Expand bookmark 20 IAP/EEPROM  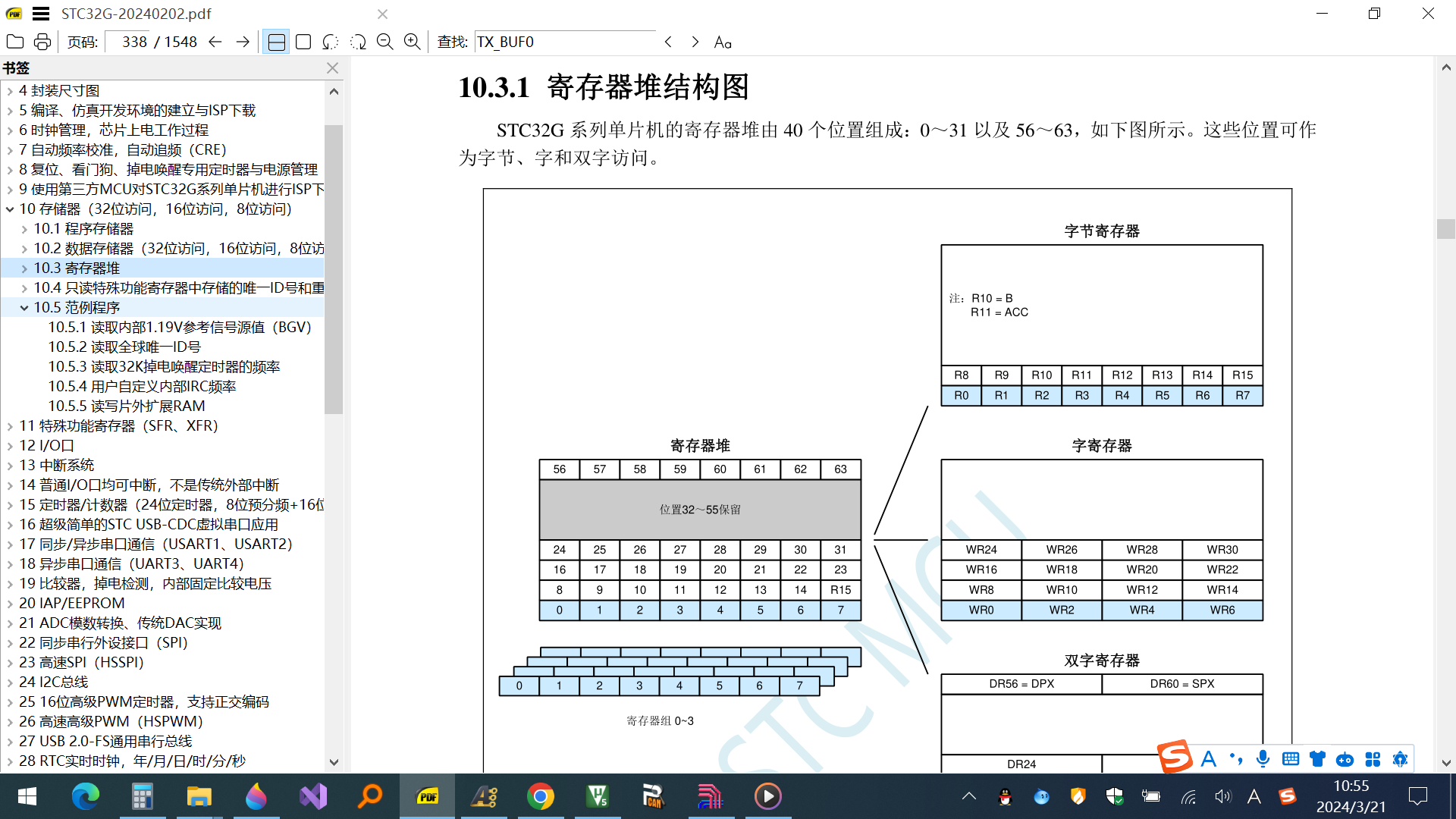coord(10,604)
